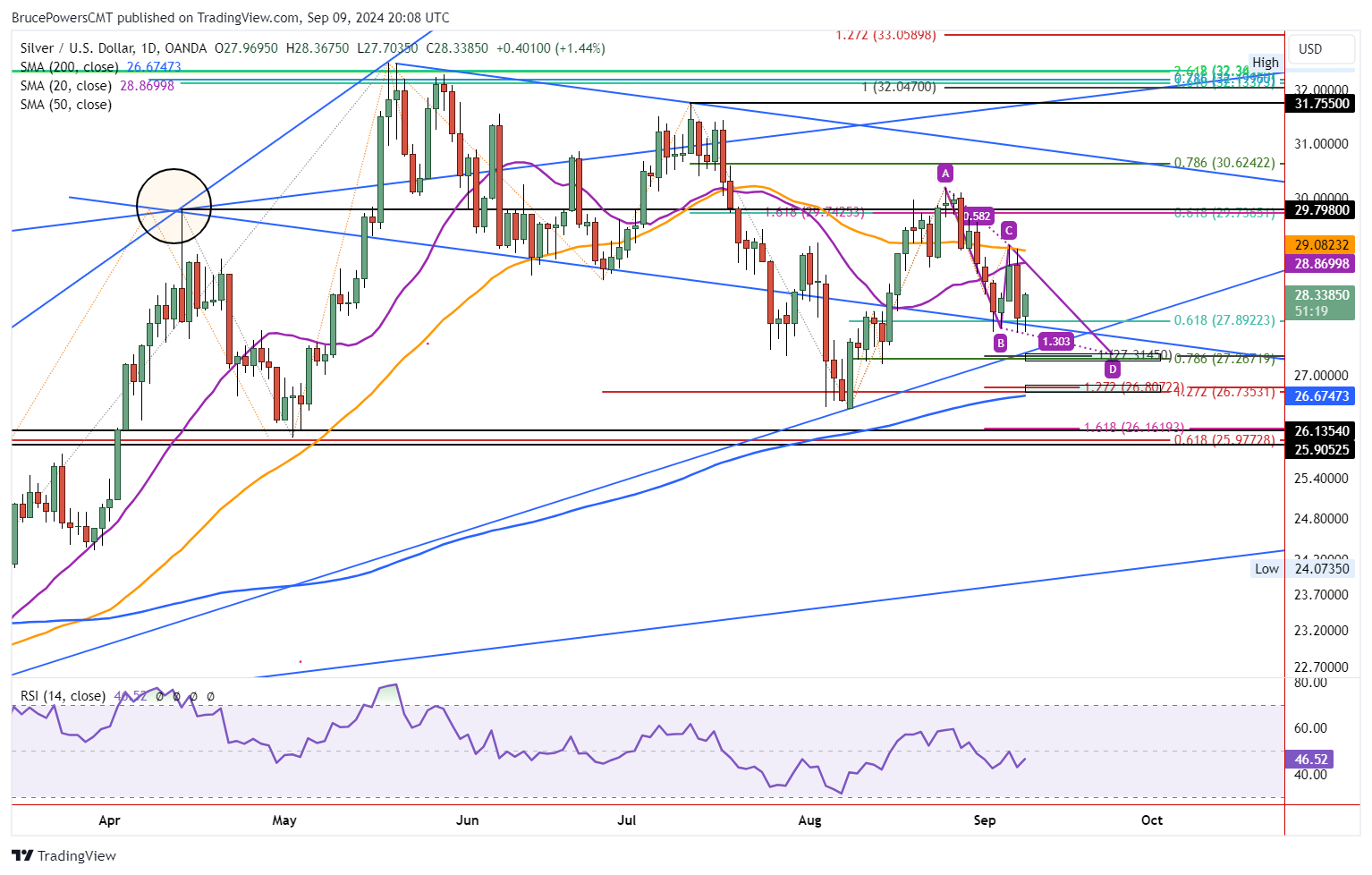
Task: Select the purple pattern point D marker
Action: tap(1112, 369)
